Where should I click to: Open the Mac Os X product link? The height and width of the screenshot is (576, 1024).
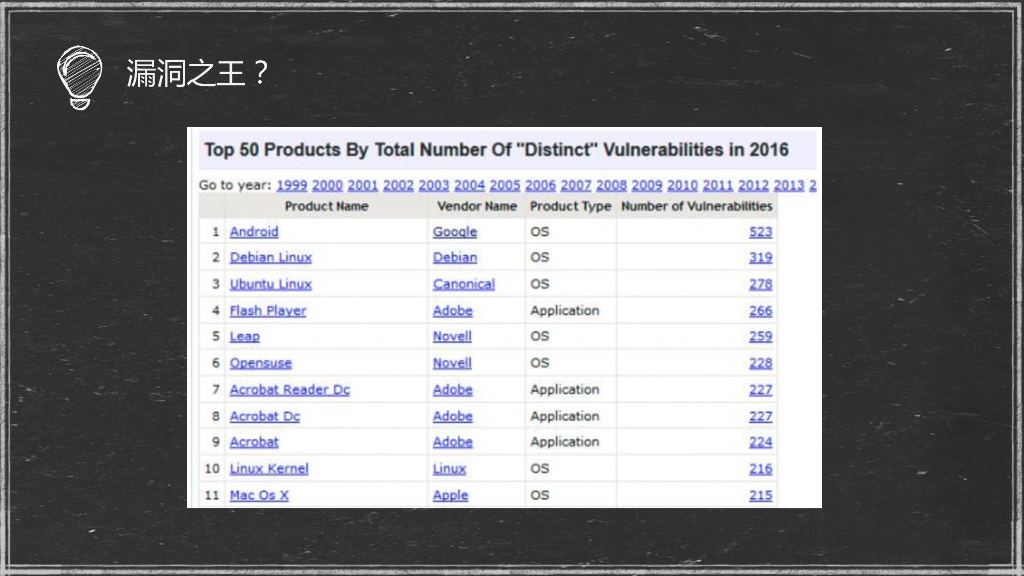coord(259,496)
